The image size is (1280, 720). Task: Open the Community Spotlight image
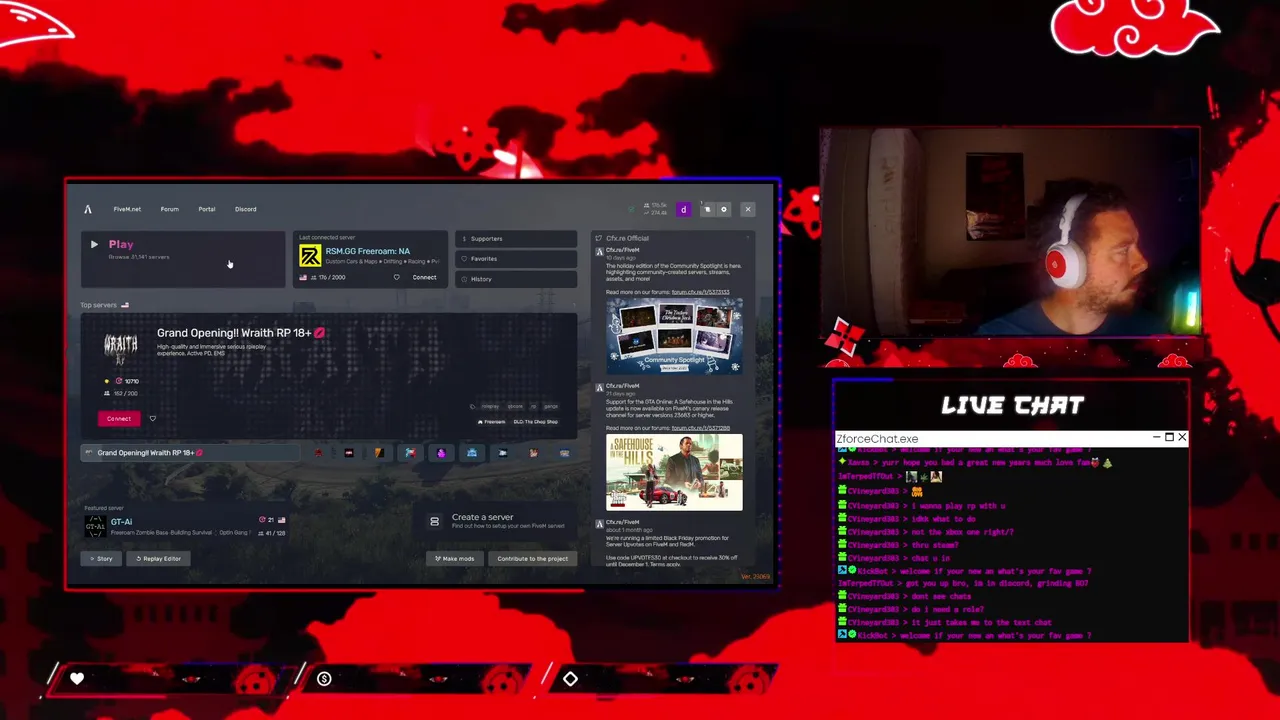pos(674,337)
